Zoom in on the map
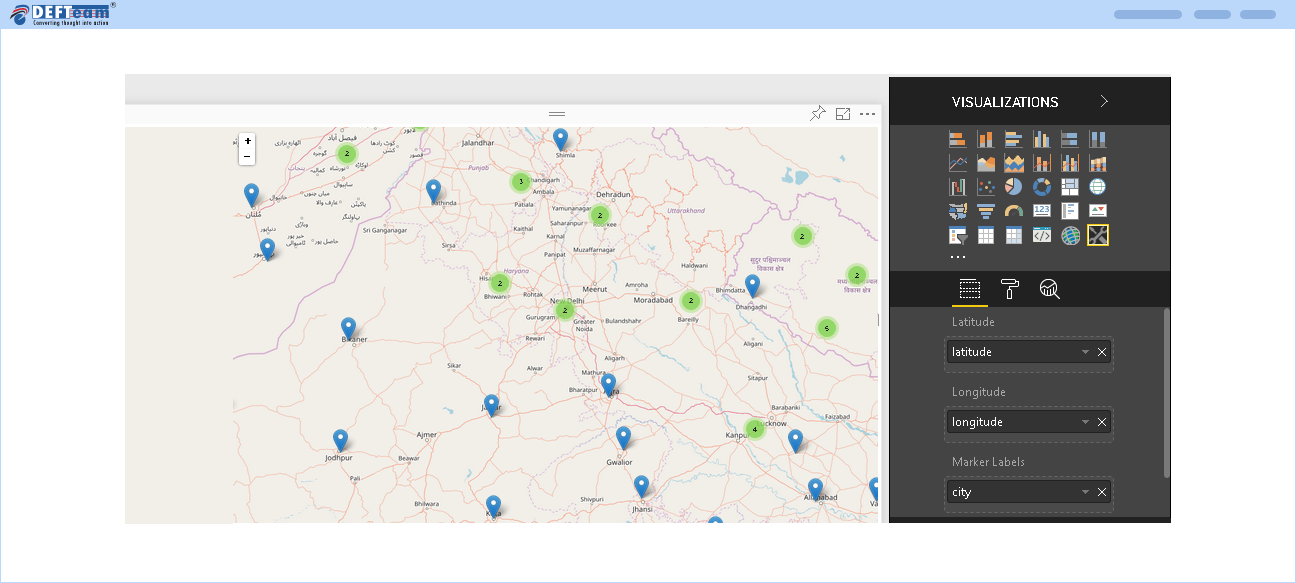Screen dimensions: 1296x583 pyautogui.click(x=247, y=141)
